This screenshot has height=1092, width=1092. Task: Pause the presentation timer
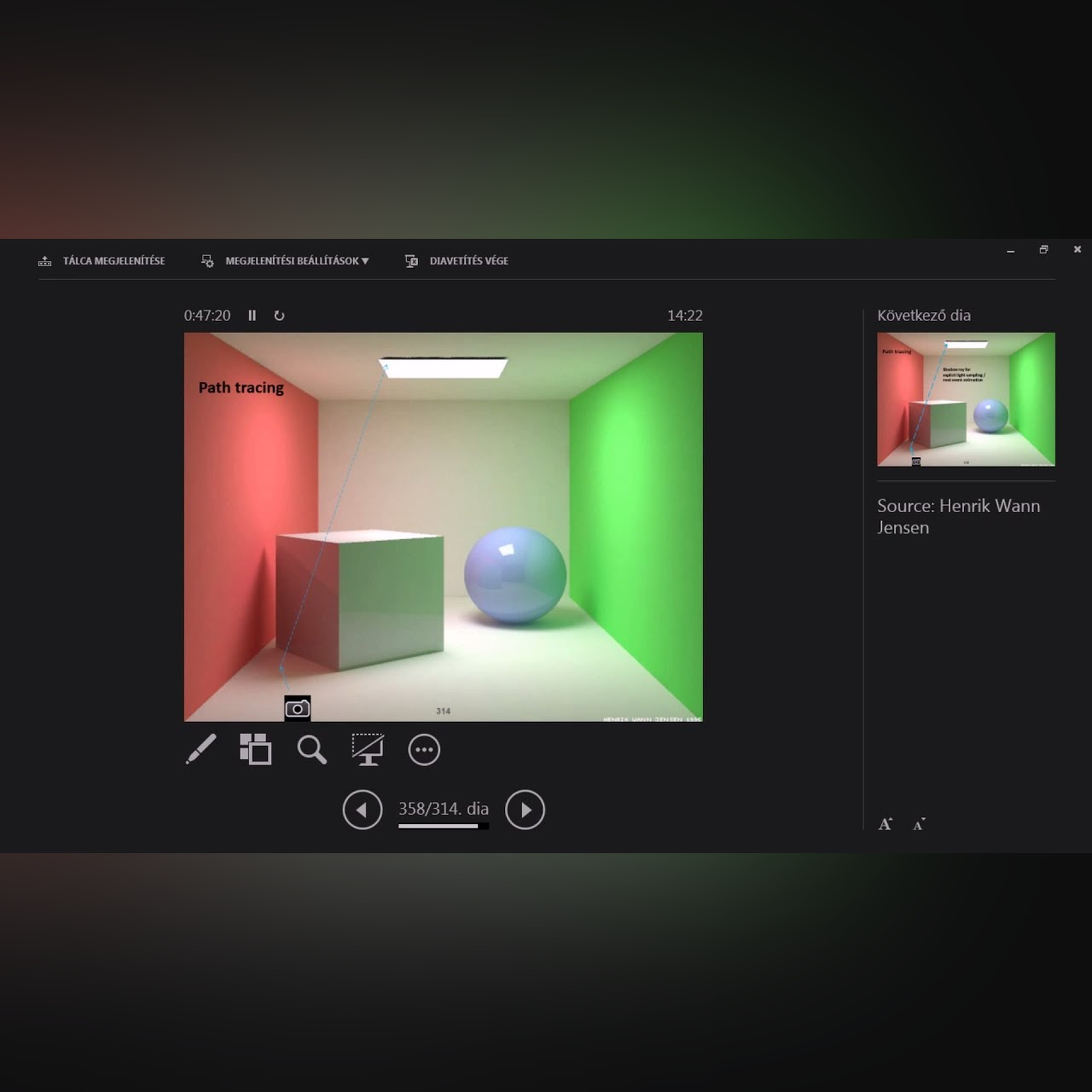pyautogui.click(x=252, y=315)
